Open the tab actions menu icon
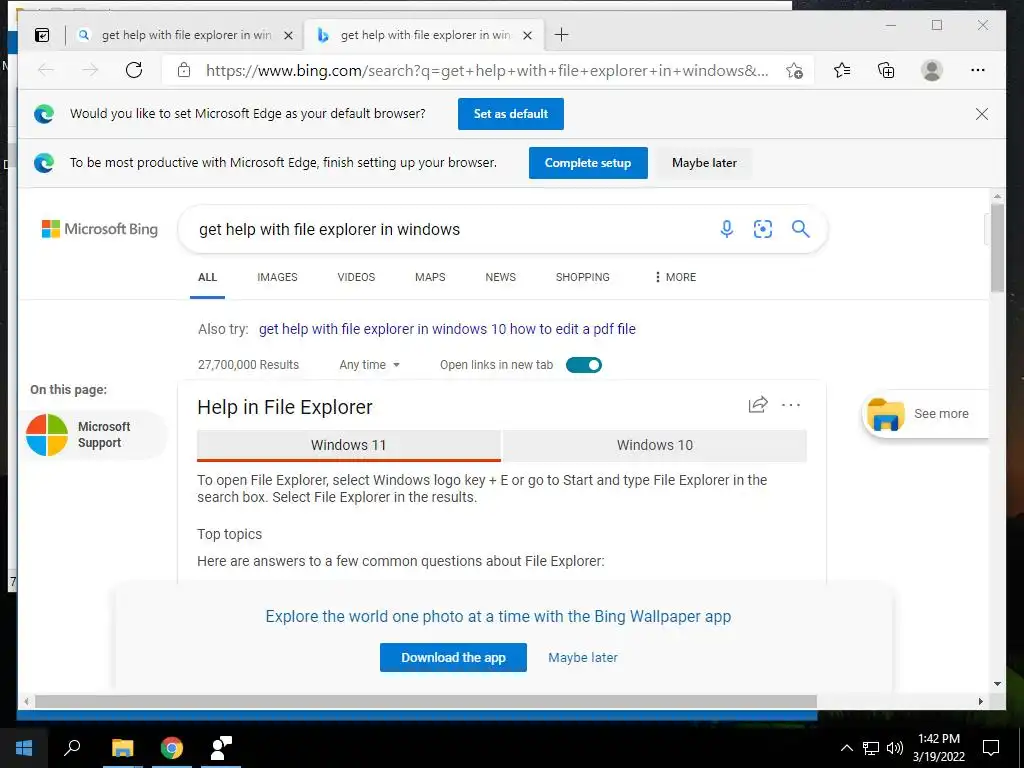Image resolution: width=1024 pixels, height=768 pixels. (42, 35)
